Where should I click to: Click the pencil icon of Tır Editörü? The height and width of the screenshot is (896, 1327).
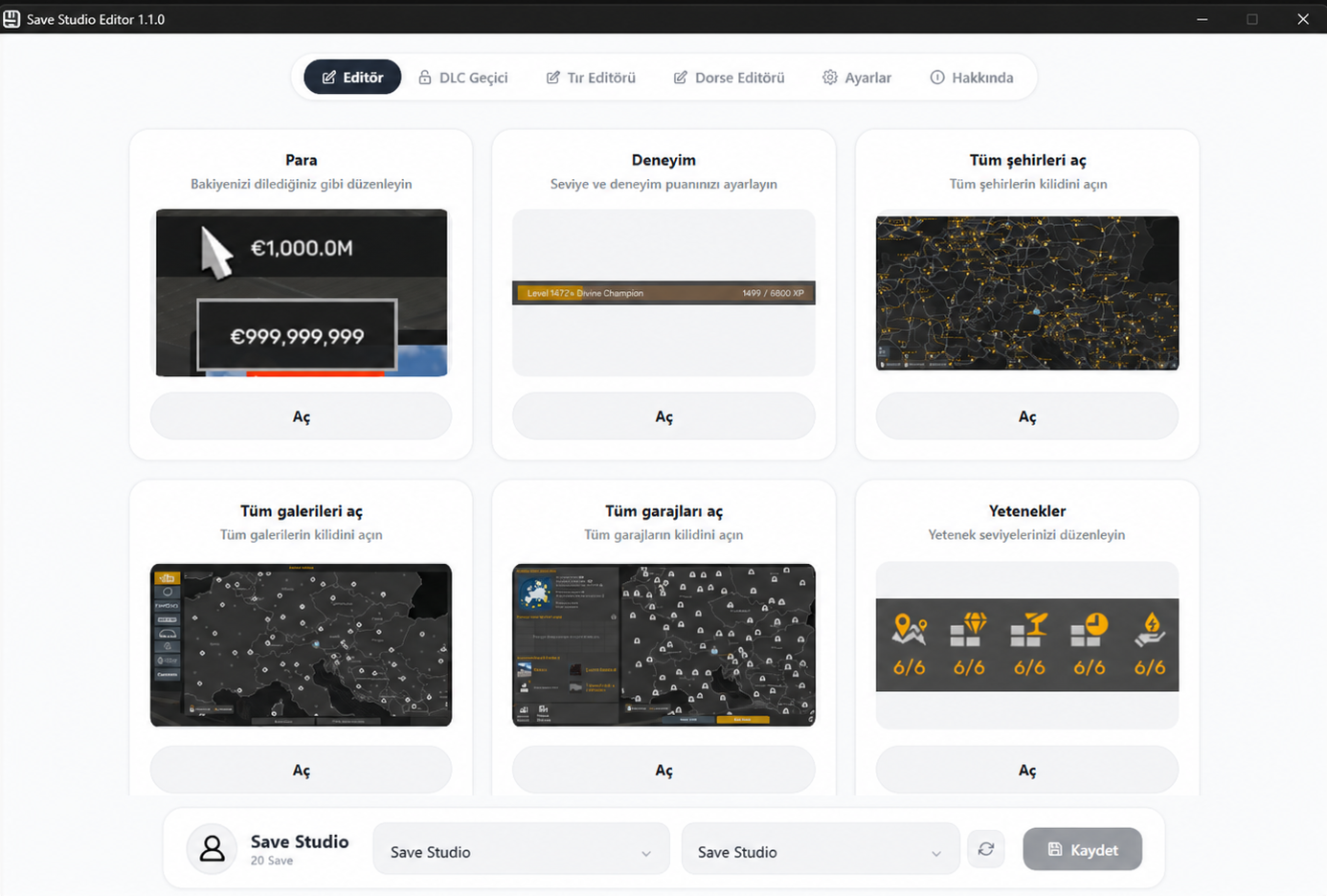point(553,78)
